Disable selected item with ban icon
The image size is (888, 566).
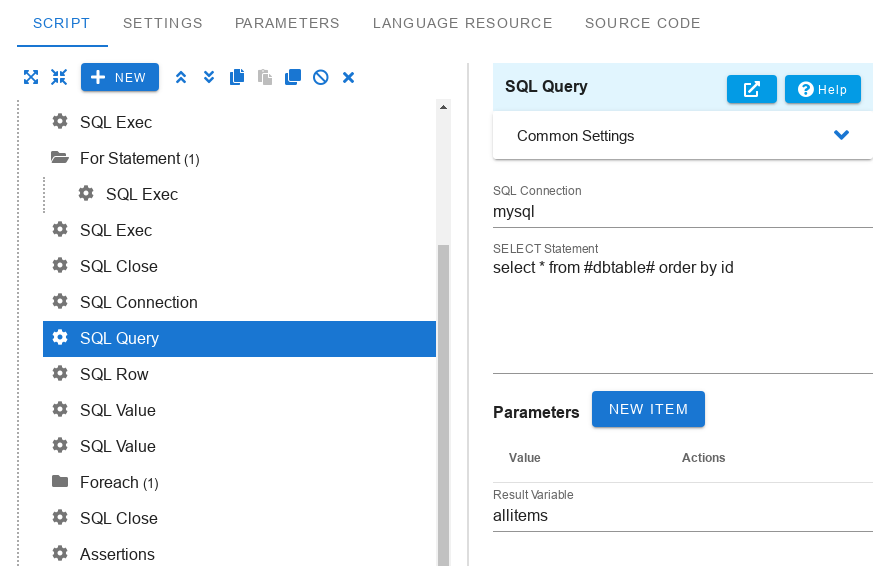coord(321,77)
